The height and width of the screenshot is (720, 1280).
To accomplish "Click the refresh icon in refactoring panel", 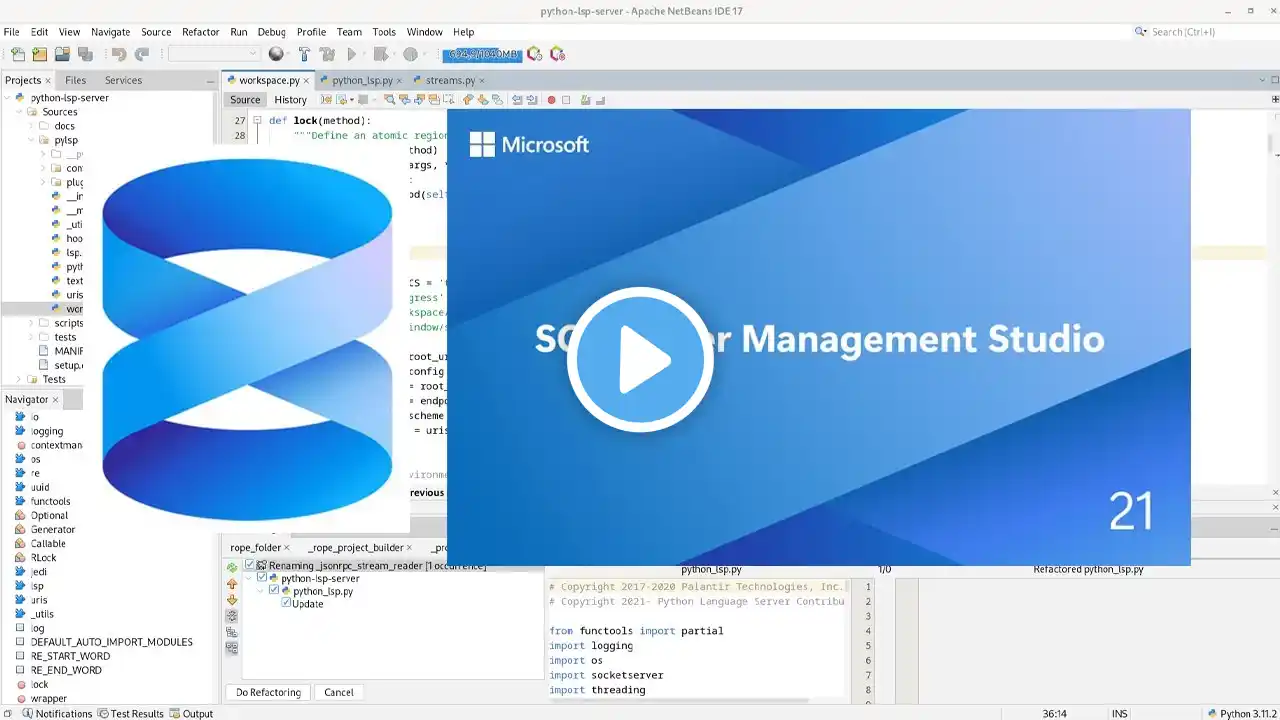I will tap(232, 567).
